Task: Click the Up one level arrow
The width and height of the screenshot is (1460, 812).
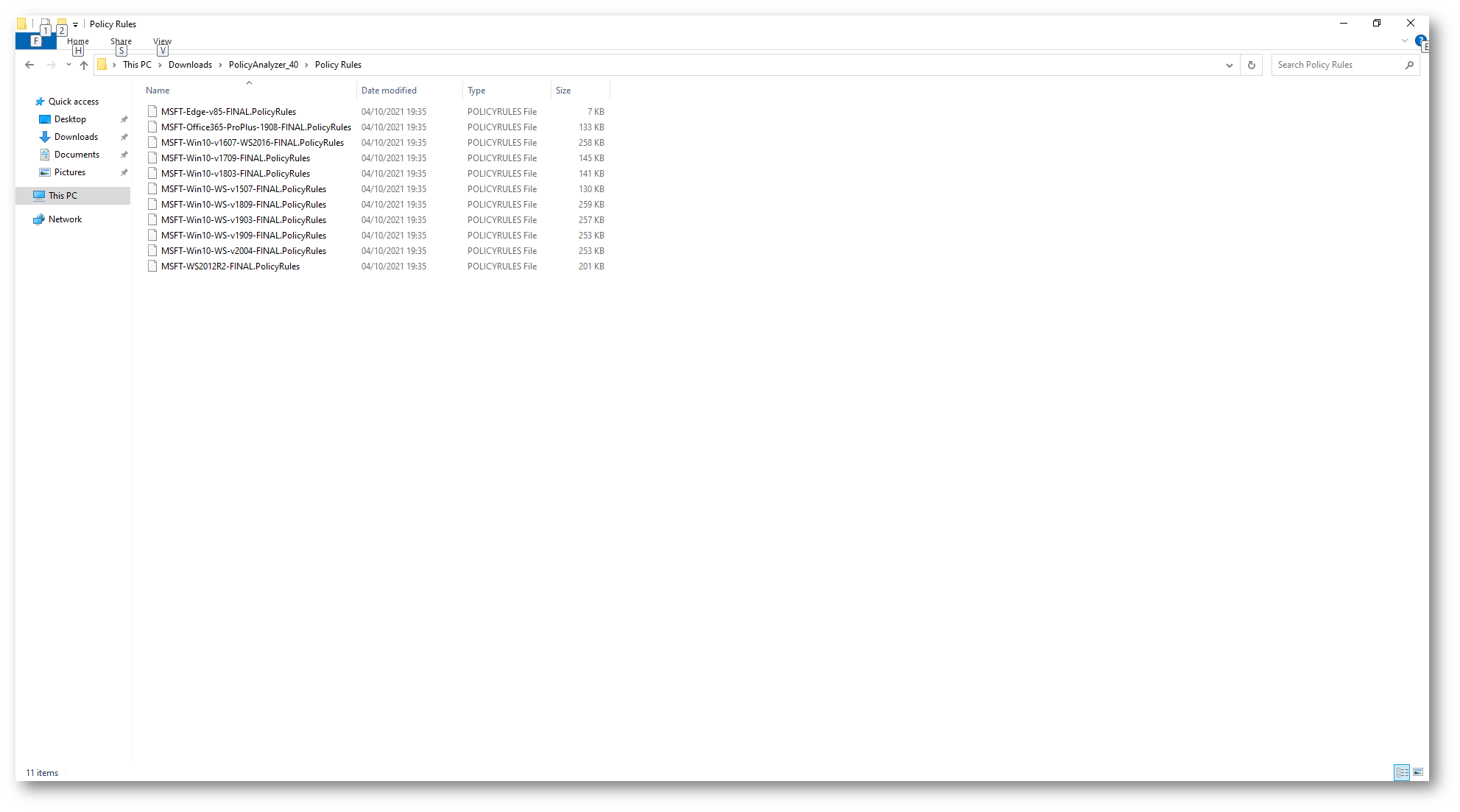Action: point(84,65)
